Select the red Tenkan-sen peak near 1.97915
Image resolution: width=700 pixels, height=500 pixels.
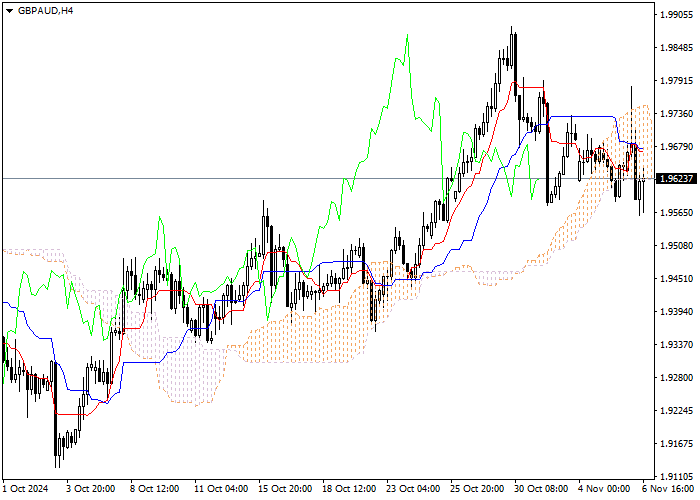514,83
